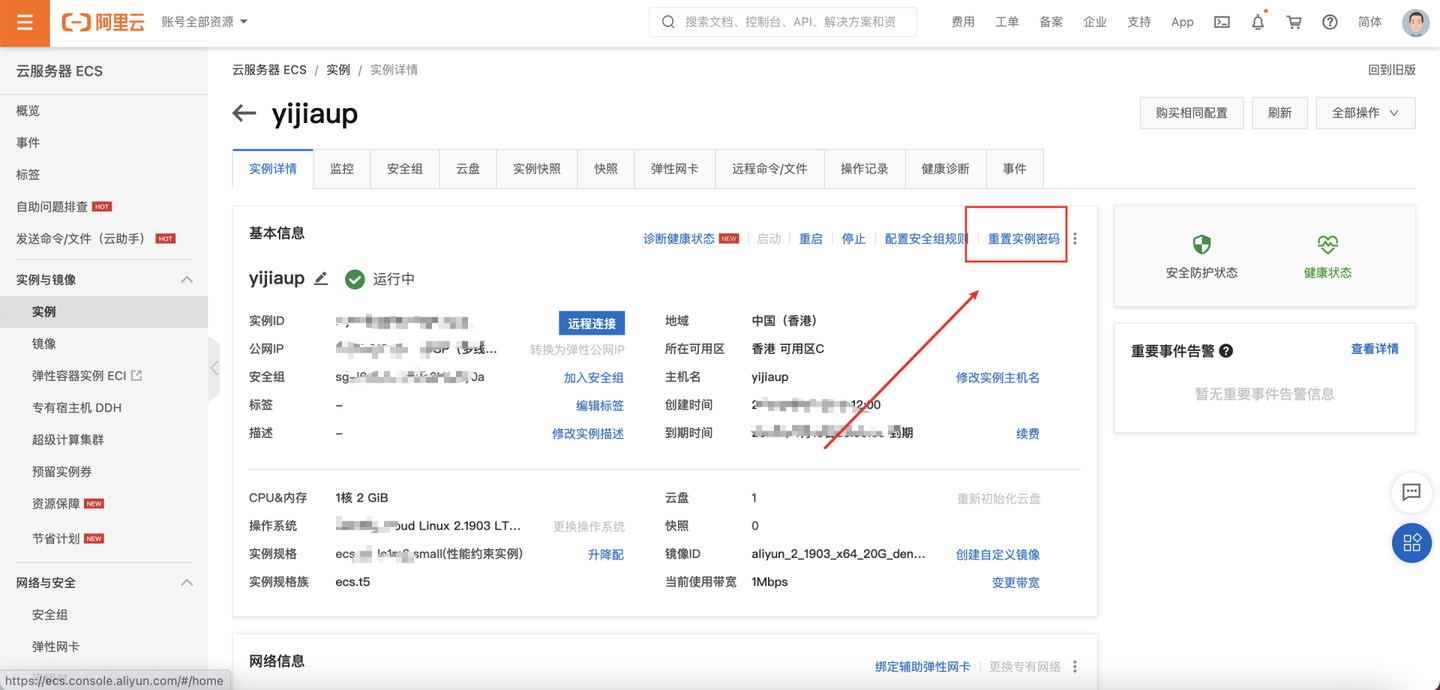
Task: Open the Cloud Shell terminal icon
Action: pyautogui.click(x=1222, y=22)
